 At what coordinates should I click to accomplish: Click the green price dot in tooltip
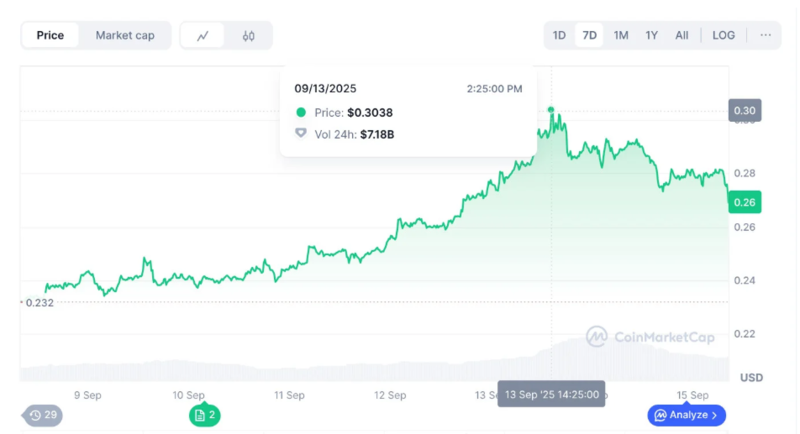301,114
